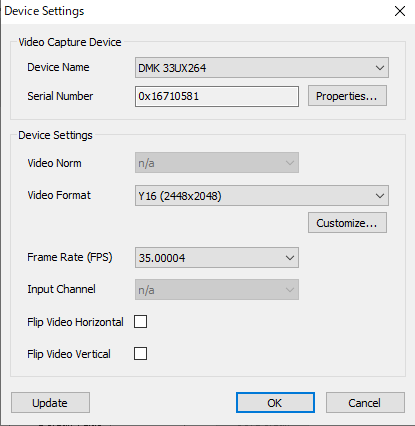The image size is (415, 426).
Task: Tick the Flip Video Vertical checkbox
Action: 140,354
